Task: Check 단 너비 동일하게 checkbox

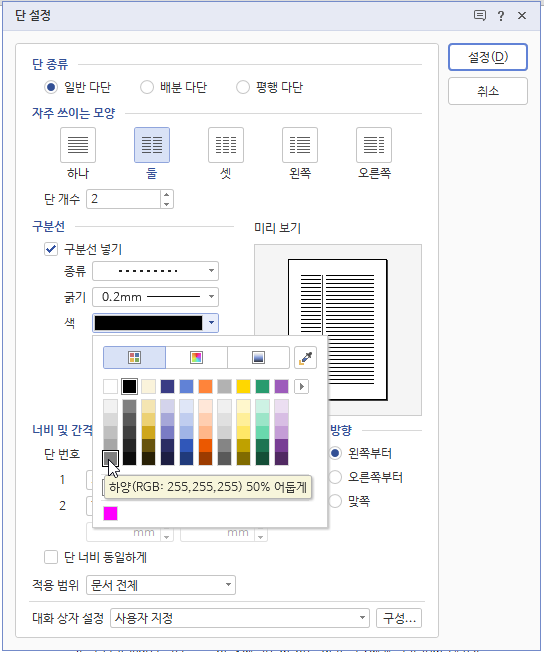Action: pos(51,557)
